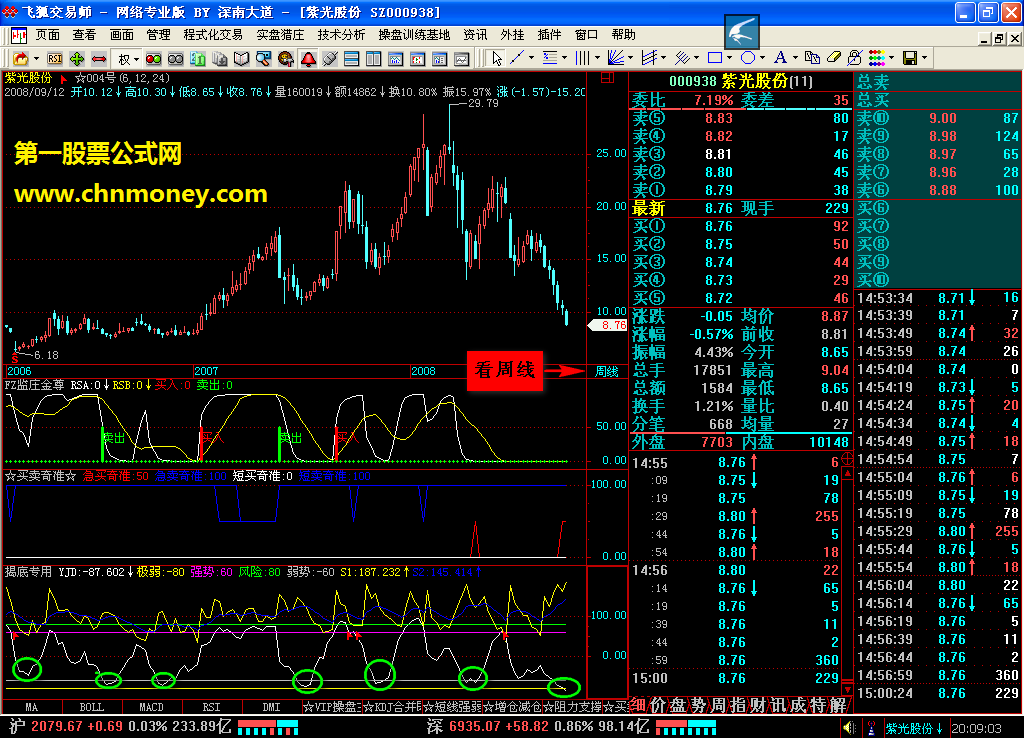Click the open book icon
The height and width of the screenshot is (738, 1024).
pos(242,59)
